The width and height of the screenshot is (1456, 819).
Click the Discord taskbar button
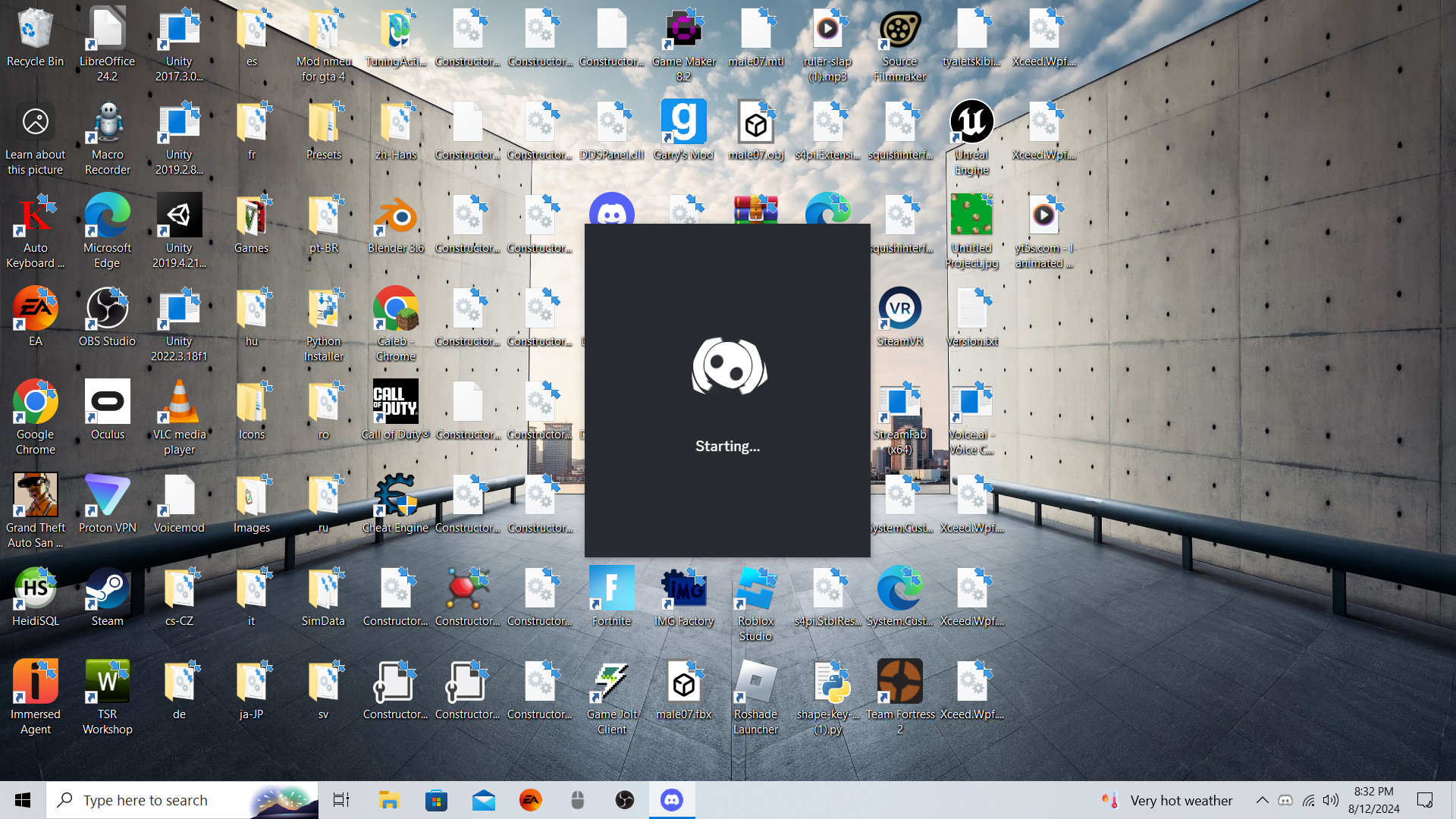672,800
